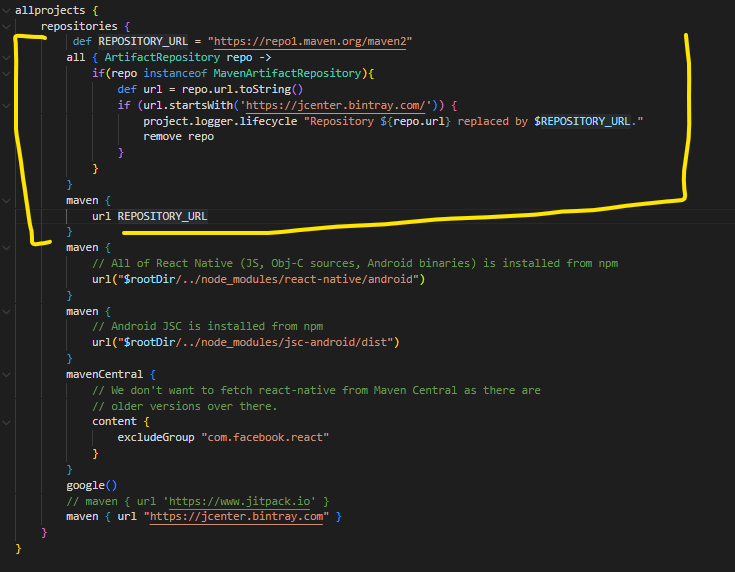This screenshot has width=735, height=572.
Task: Fold the 'all { ArtifactRepository repo ->' closure
Action: pyautogui.click(x=6, y=58)
